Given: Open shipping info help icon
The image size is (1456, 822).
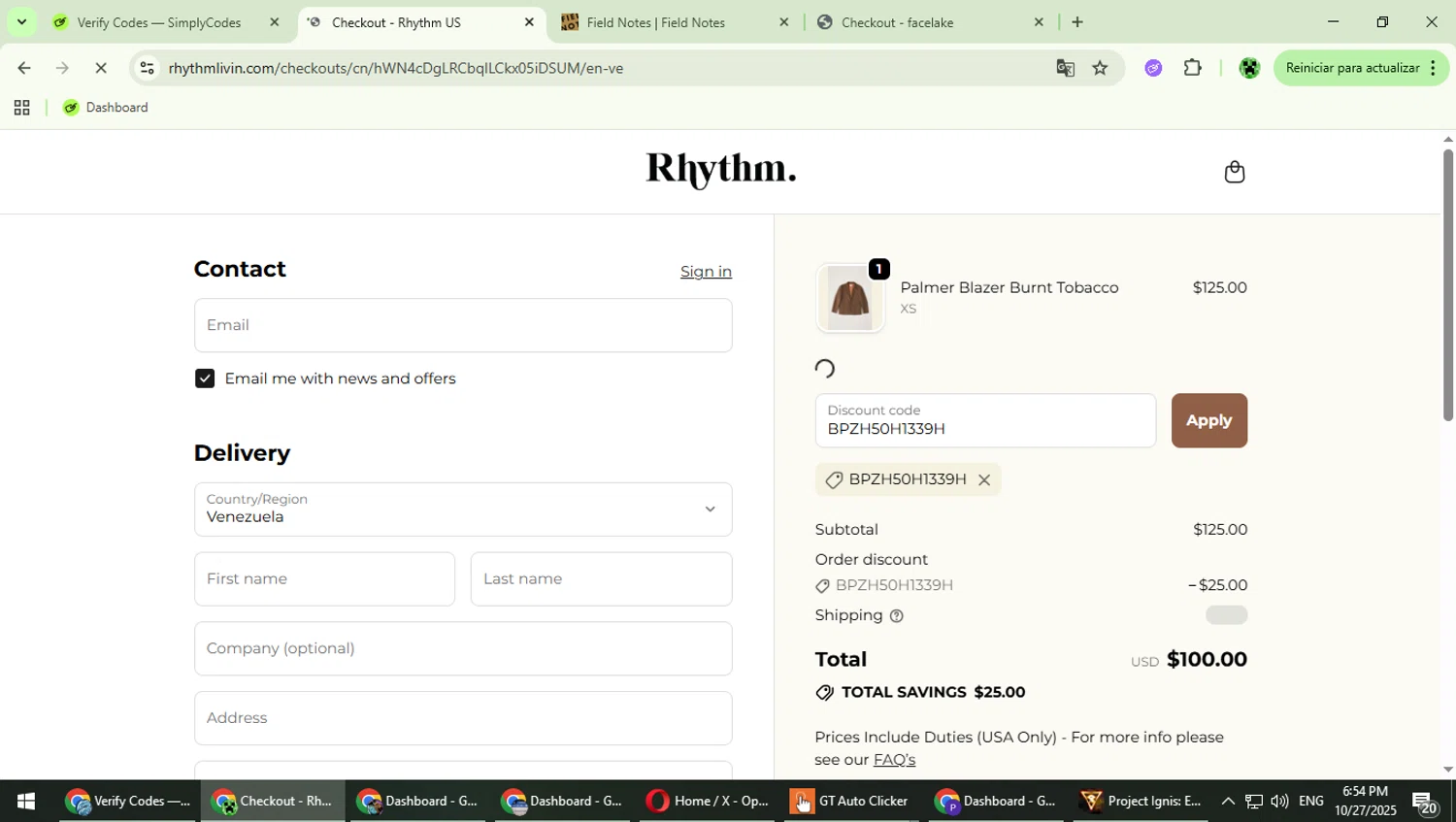Looking at the screenshot, I should click(896, 616).
